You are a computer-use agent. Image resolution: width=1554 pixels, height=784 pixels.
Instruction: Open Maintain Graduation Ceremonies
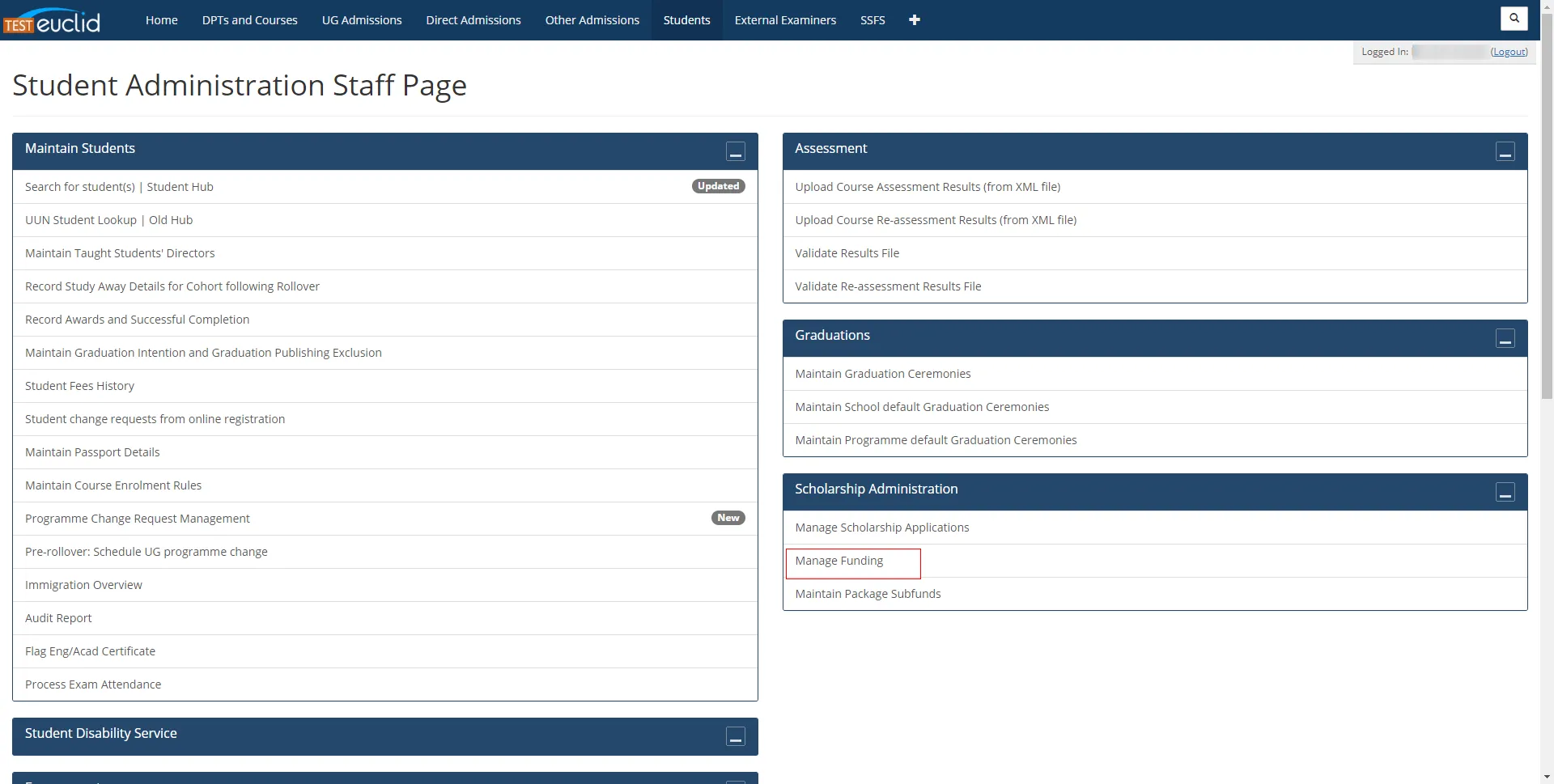[x=882, y=373]
